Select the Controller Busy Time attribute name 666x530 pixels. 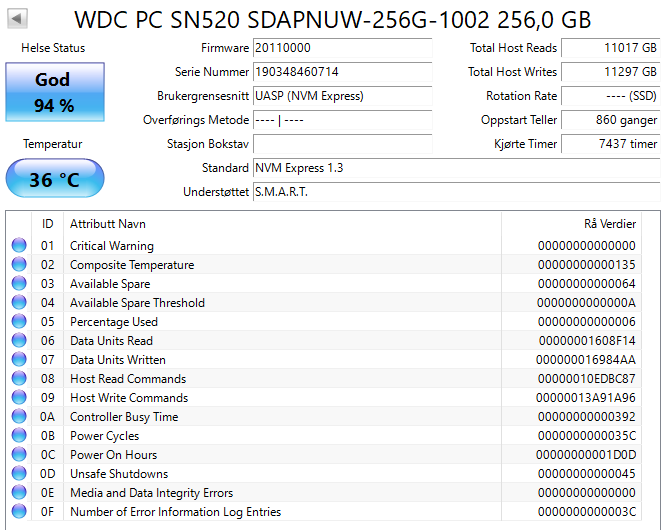click(x=124, y=417)
